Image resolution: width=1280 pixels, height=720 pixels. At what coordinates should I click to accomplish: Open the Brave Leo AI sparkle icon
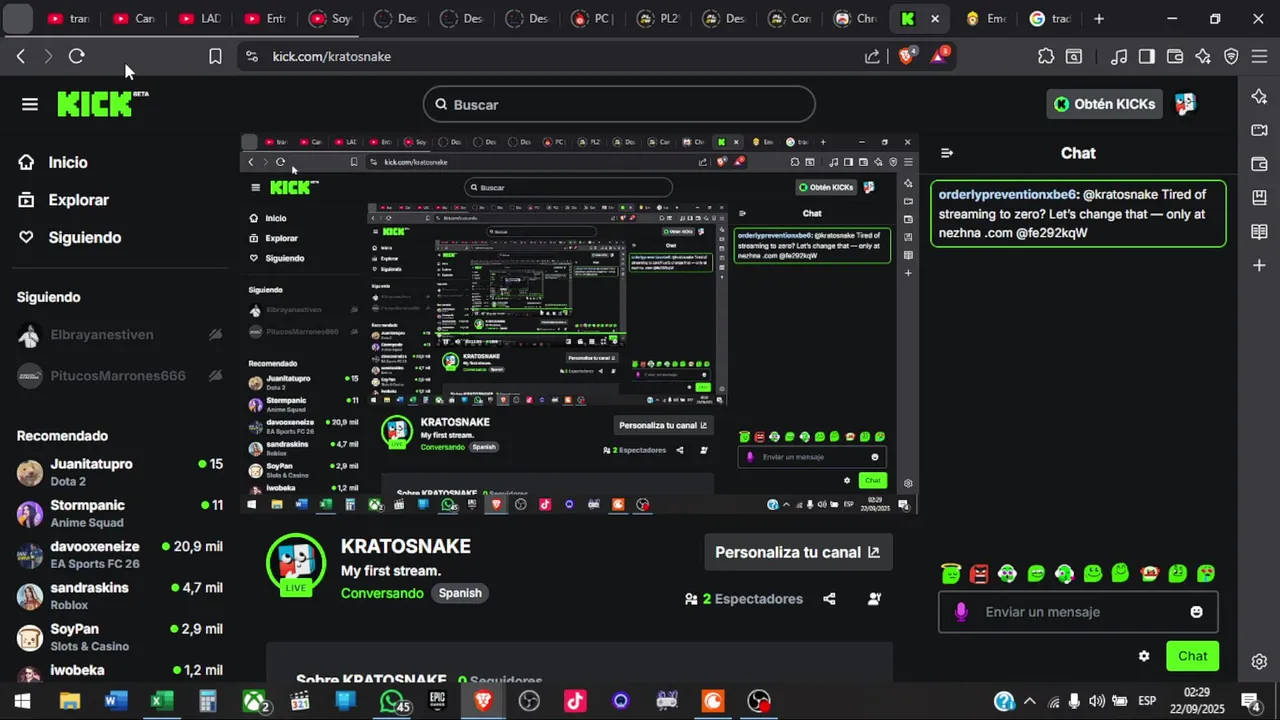point(1203,57)
